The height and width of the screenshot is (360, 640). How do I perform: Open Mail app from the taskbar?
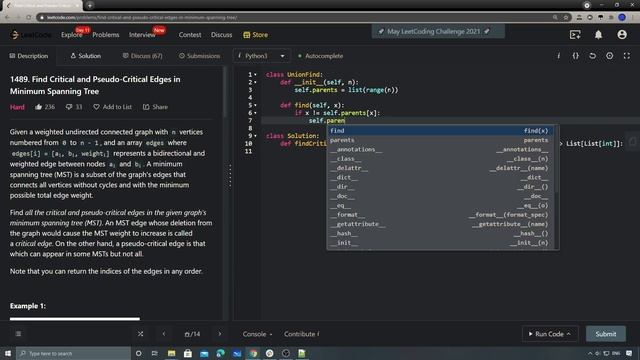204,353
